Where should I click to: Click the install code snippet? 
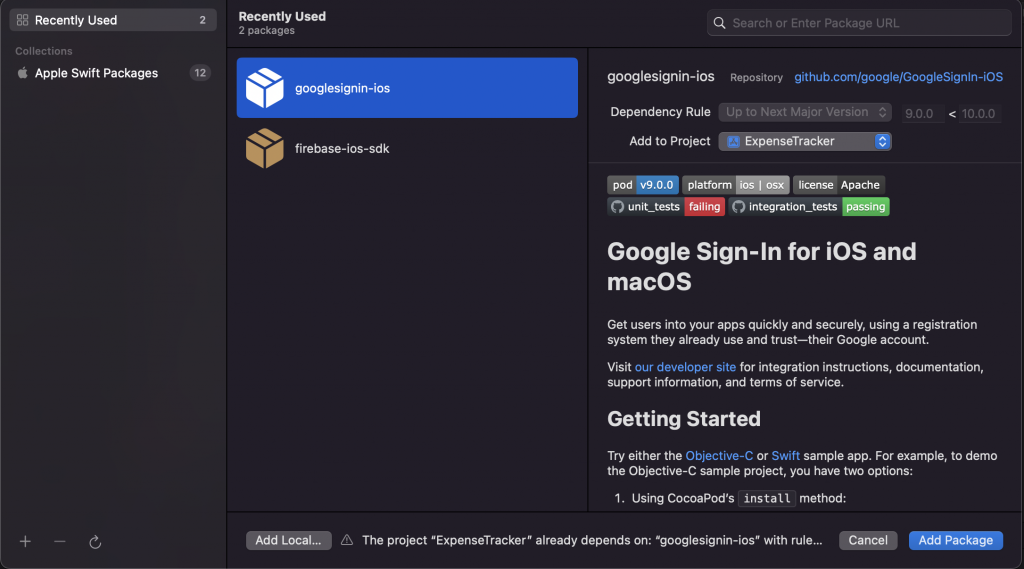click(x=767, y=498)
